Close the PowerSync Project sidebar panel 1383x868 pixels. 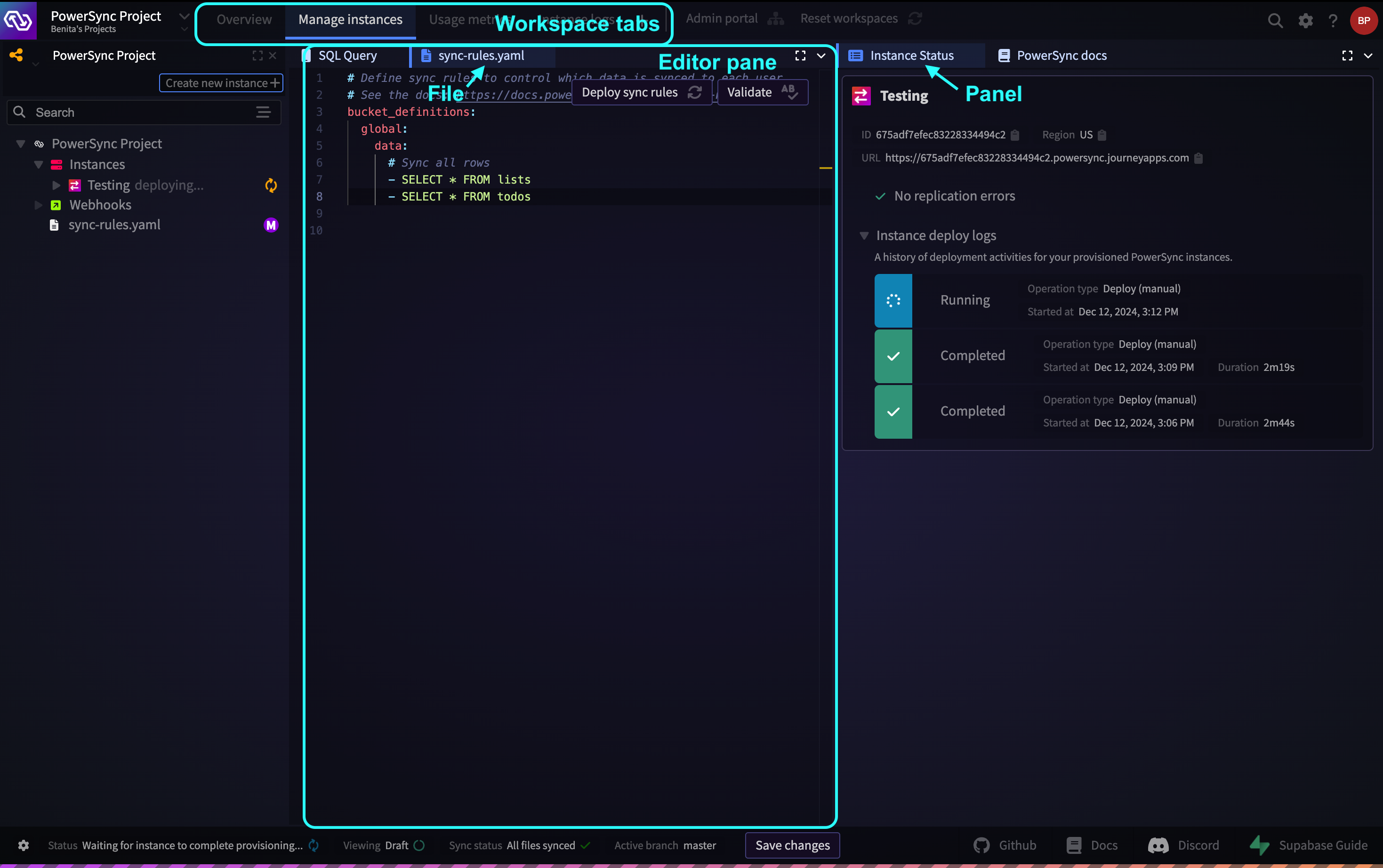point(273,55)
